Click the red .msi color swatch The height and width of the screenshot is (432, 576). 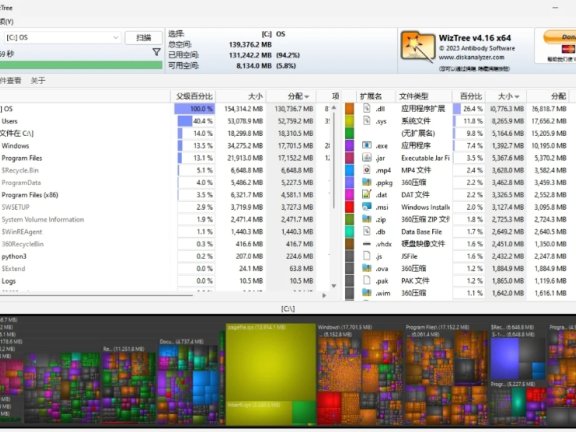(349, 206)
